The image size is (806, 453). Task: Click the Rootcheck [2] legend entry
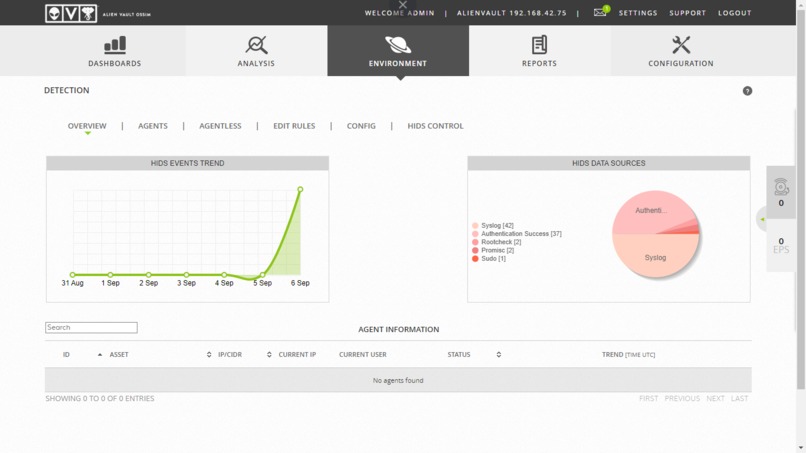pyautogui.click(x=501, y=242)
